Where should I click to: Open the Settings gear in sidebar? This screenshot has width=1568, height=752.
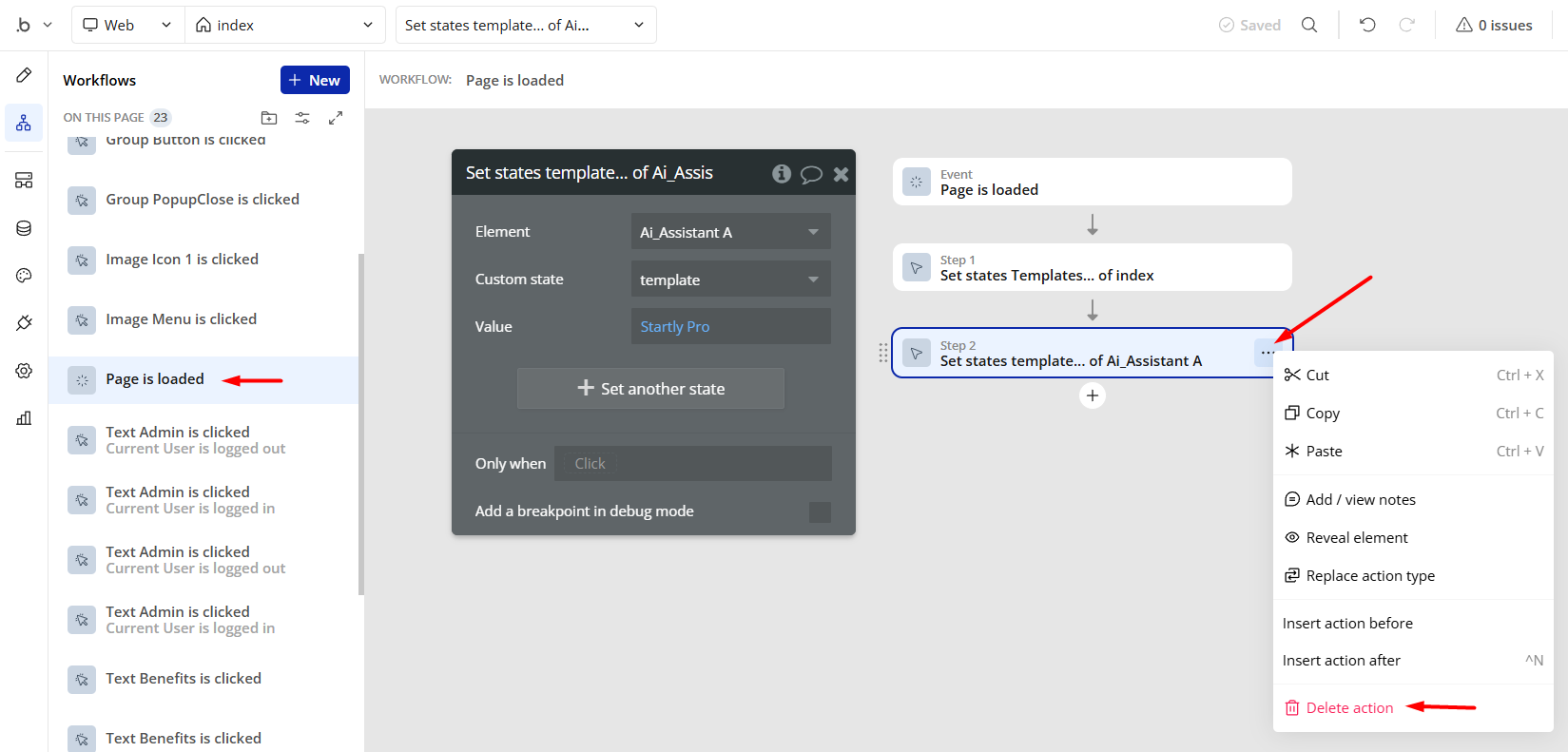click(x=24, y=371)
